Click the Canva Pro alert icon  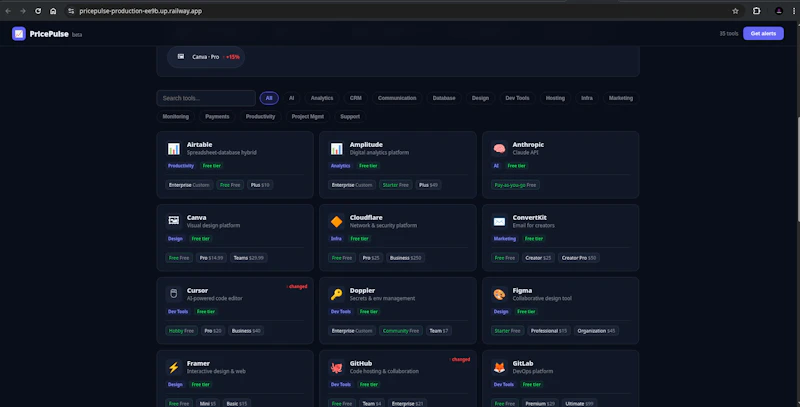coord(181,57)
